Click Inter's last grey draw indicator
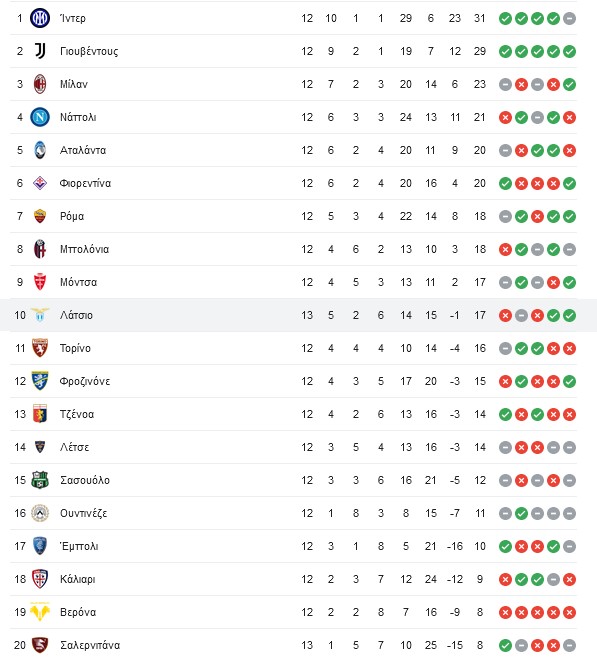Viewport: 597px width, 657px height. pyautogui.click(x=569, y=18)
